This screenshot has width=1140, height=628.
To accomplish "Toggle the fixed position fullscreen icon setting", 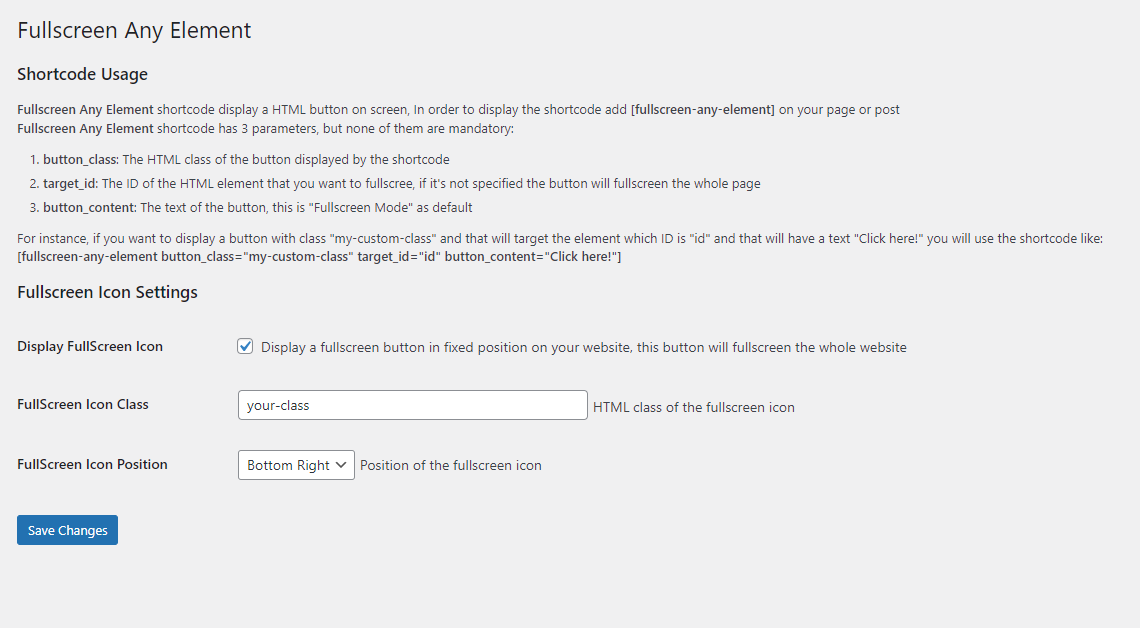I will coord(245,346).
